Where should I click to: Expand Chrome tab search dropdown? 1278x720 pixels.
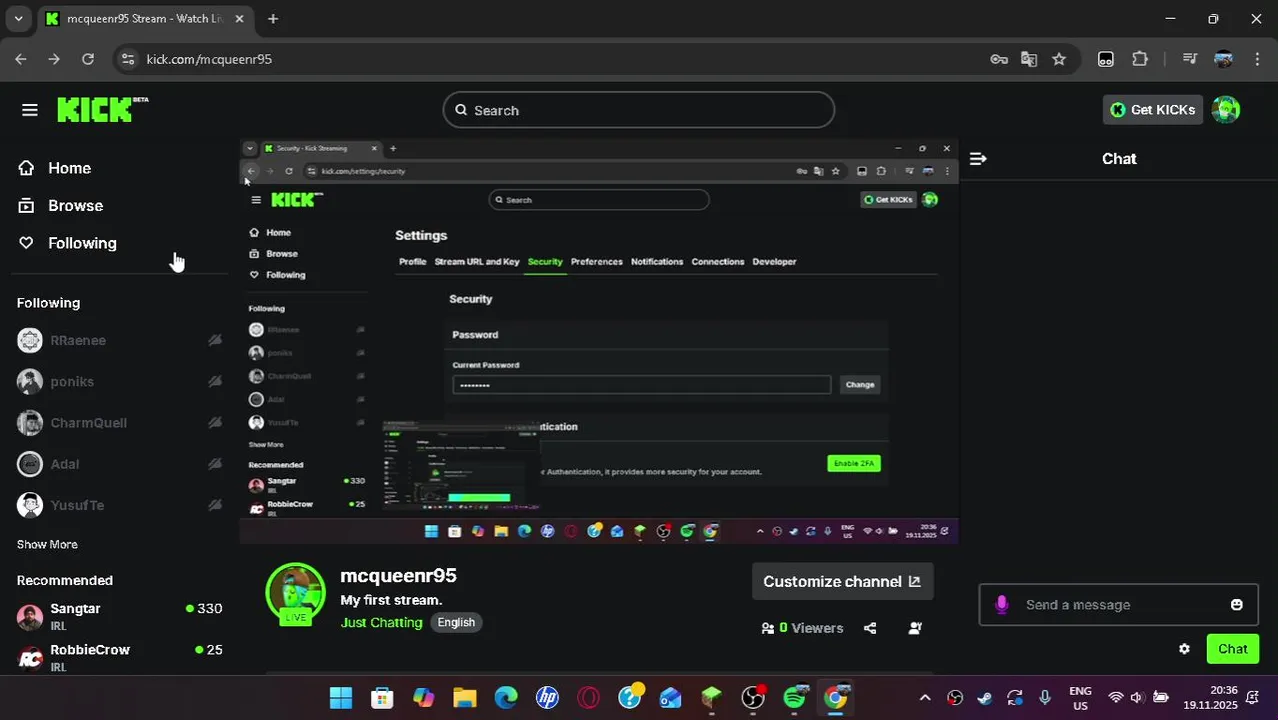18,18
